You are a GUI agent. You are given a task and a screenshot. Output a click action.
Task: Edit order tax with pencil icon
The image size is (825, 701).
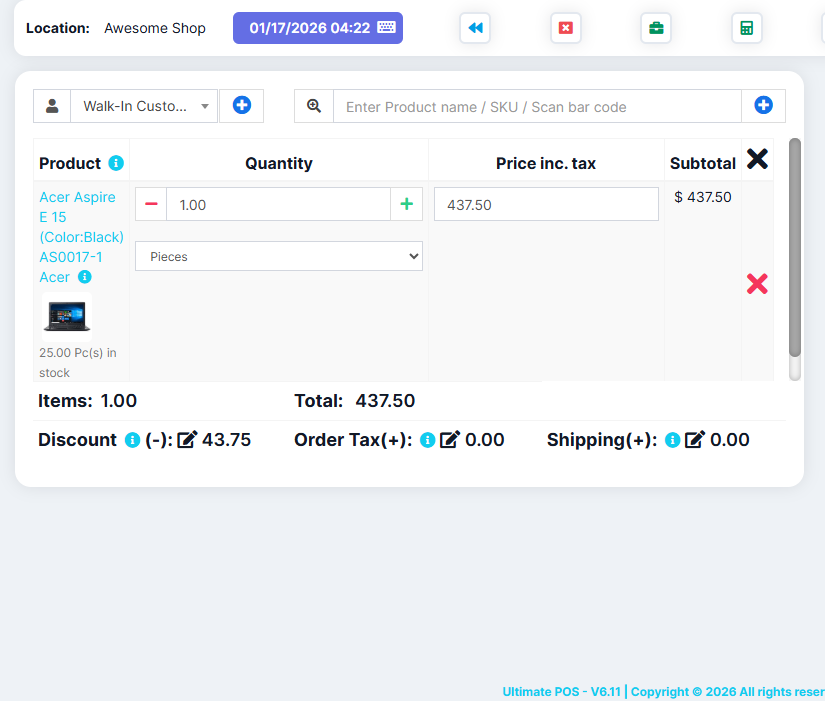pos(450,440)
